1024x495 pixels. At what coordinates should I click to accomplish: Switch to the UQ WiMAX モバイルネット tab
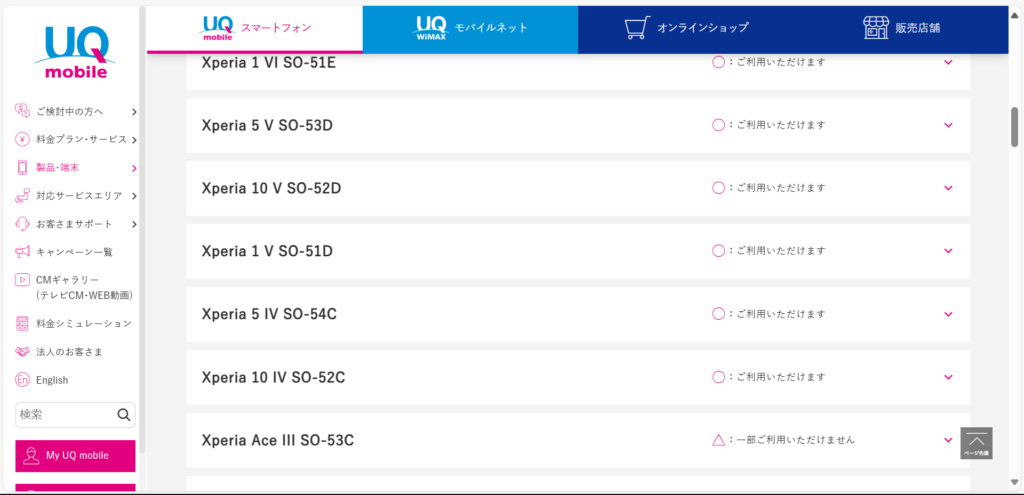(470, 29)
